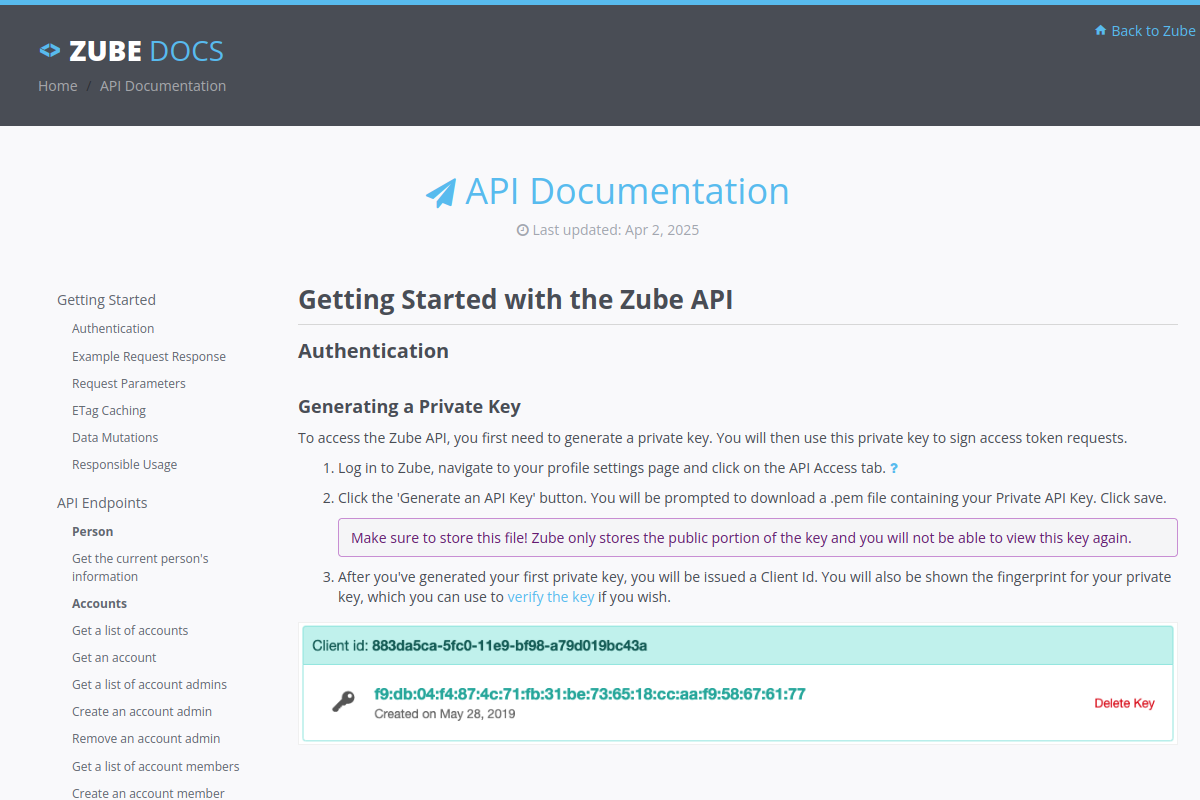1200x800 pixels.
Task: Select the client id value text
Action: tap(509, 646)
